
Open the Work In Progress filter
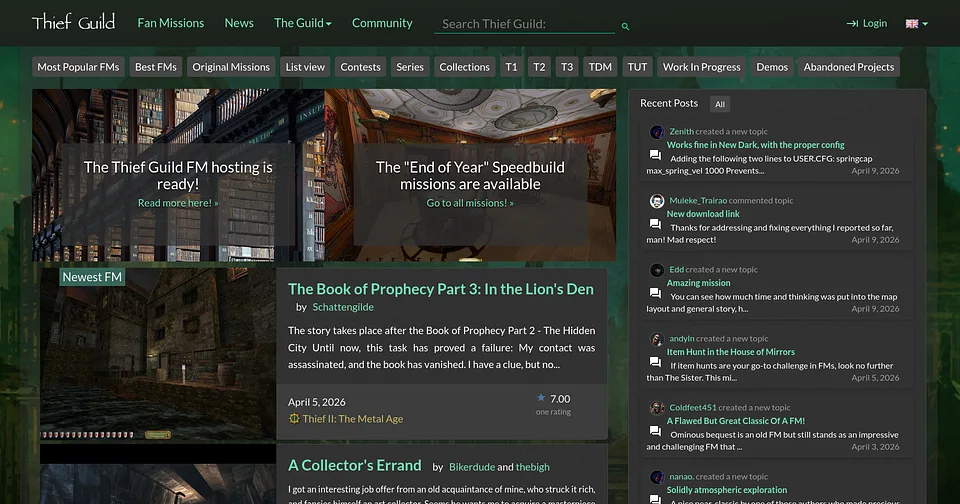point(702,67)
